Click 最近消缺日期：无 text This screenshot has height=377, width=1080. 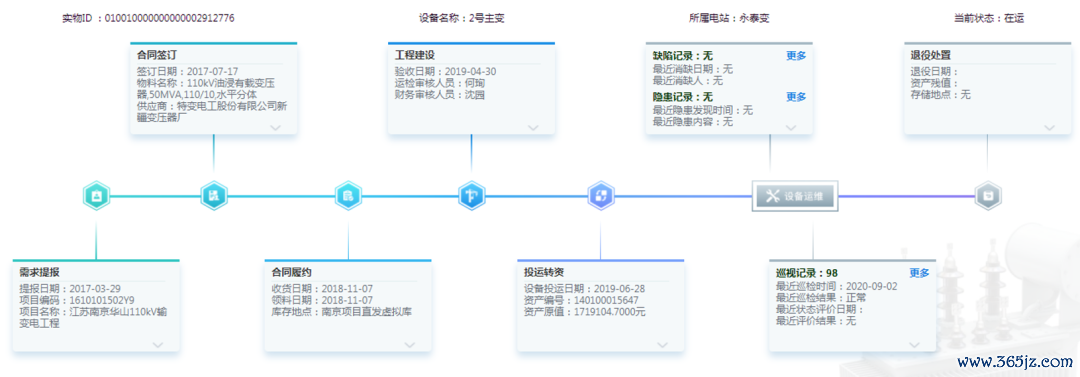pos(692,70)
